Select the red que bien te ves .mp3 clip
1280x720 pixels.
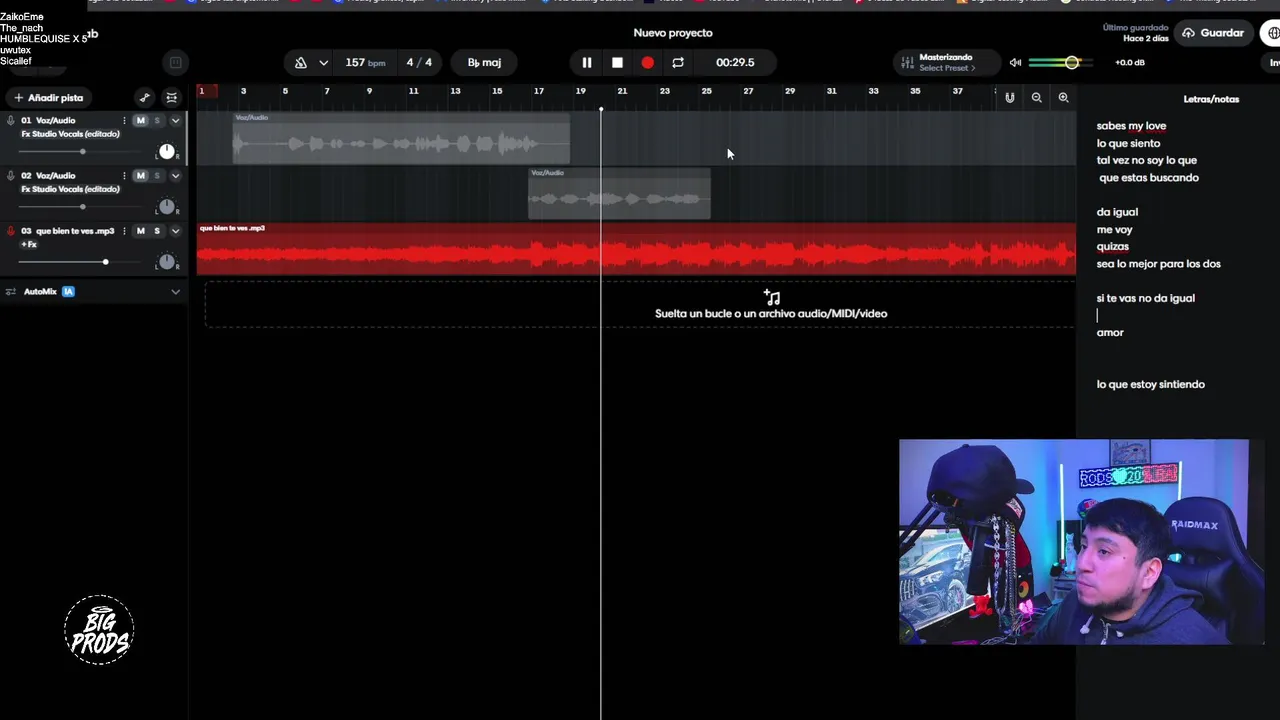(x=636, y=249)
